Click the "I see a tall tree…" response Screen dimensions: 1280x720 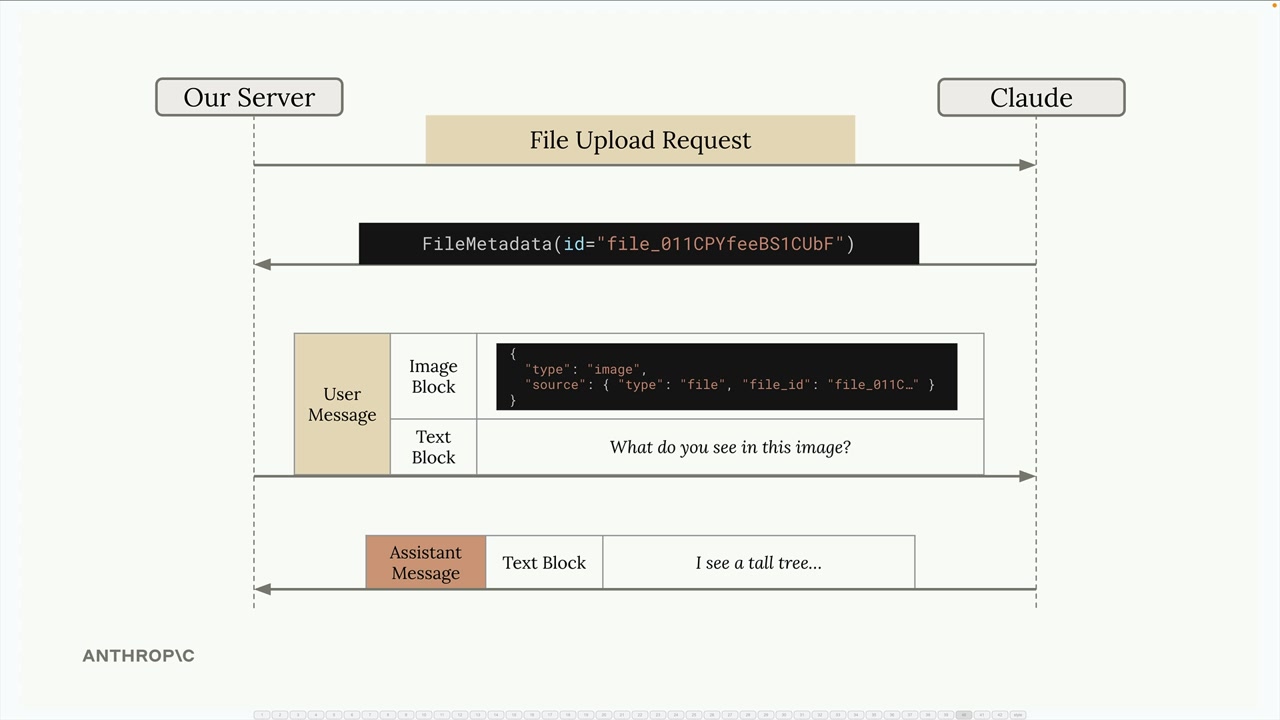pos(758,562)
